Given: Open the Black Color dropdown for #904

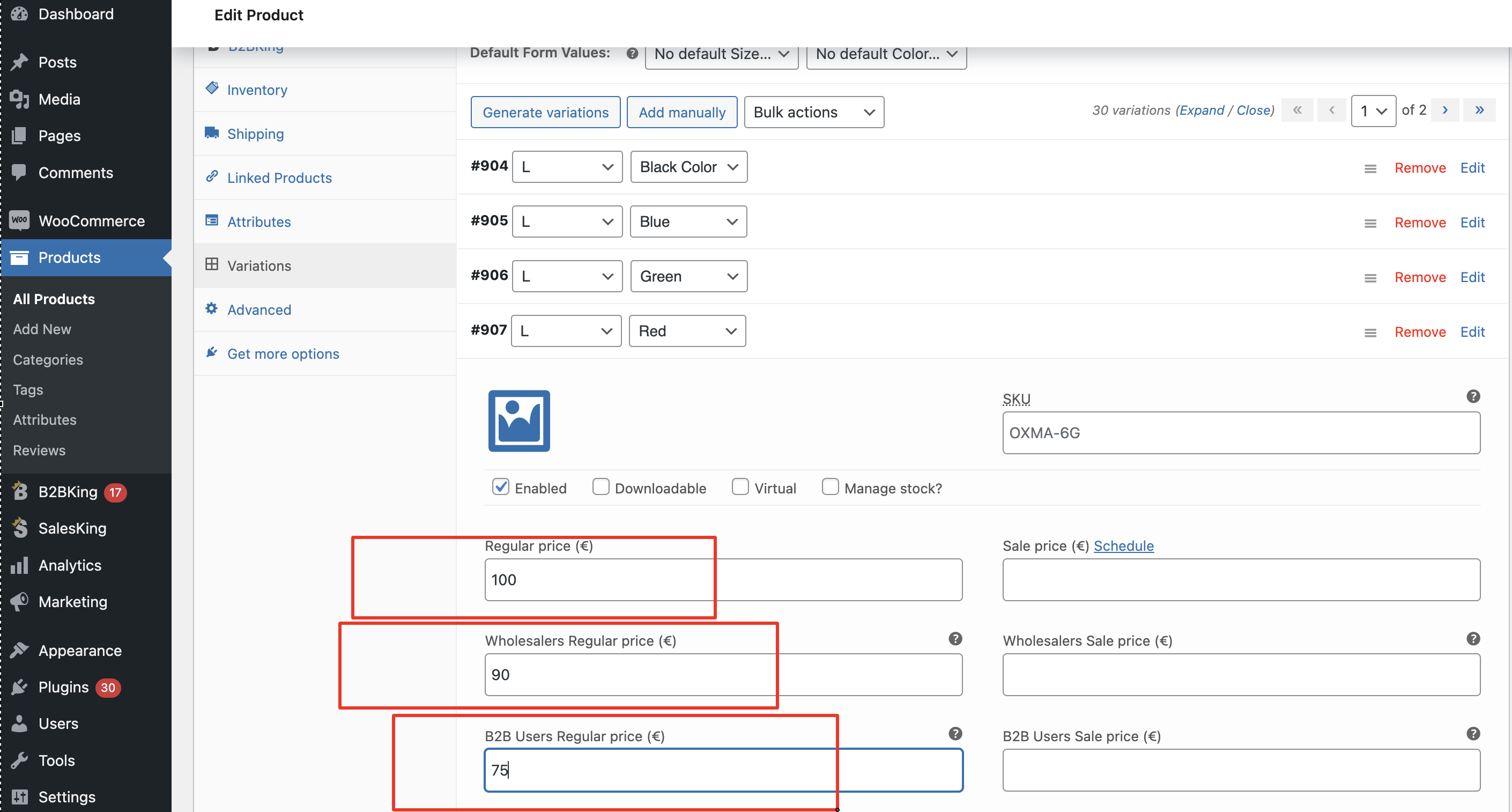Looking at the screenshot, I should pos(688,167).
